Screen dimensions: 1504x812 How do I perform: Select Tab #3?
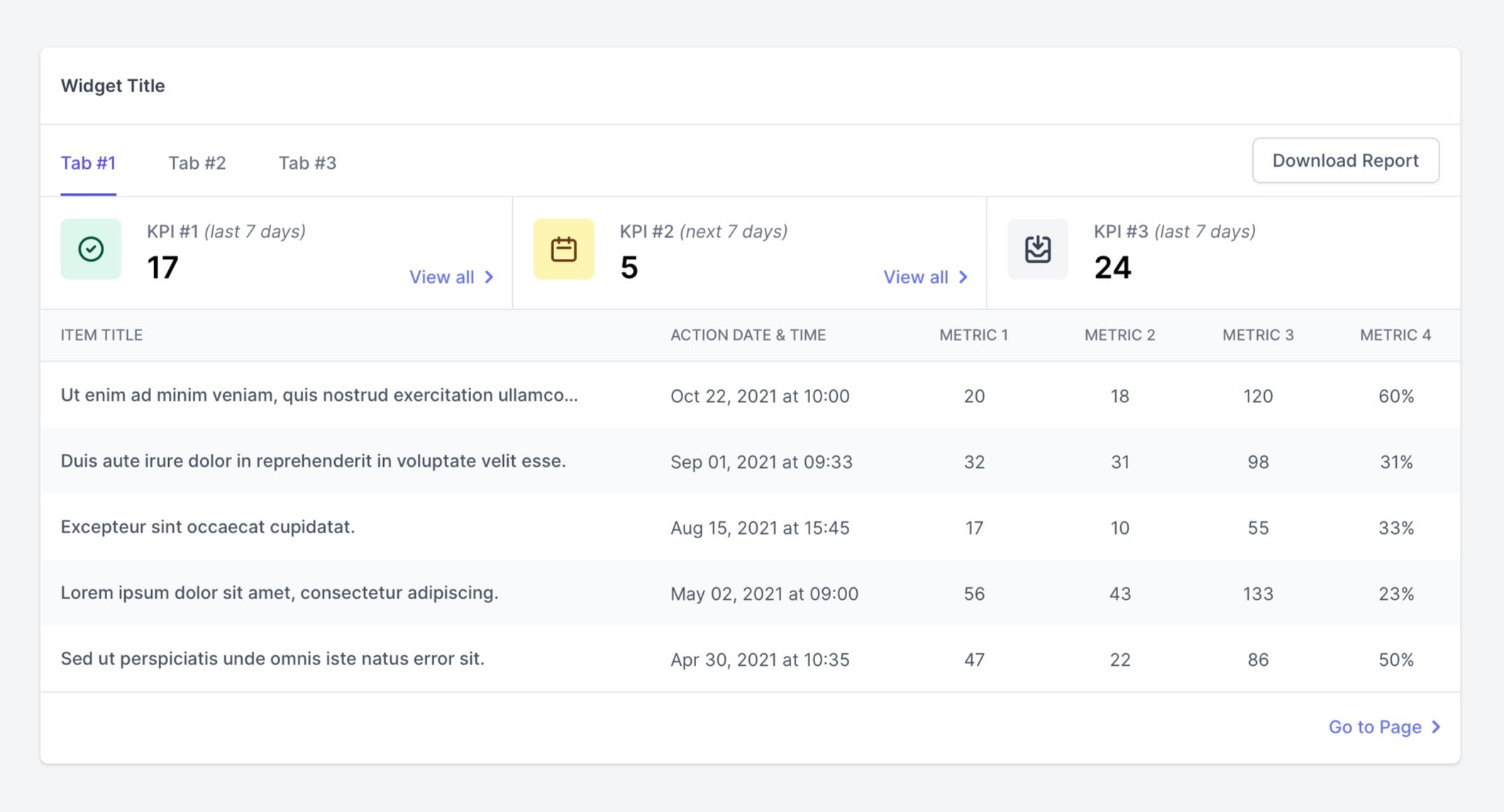(x=307, y=163)
